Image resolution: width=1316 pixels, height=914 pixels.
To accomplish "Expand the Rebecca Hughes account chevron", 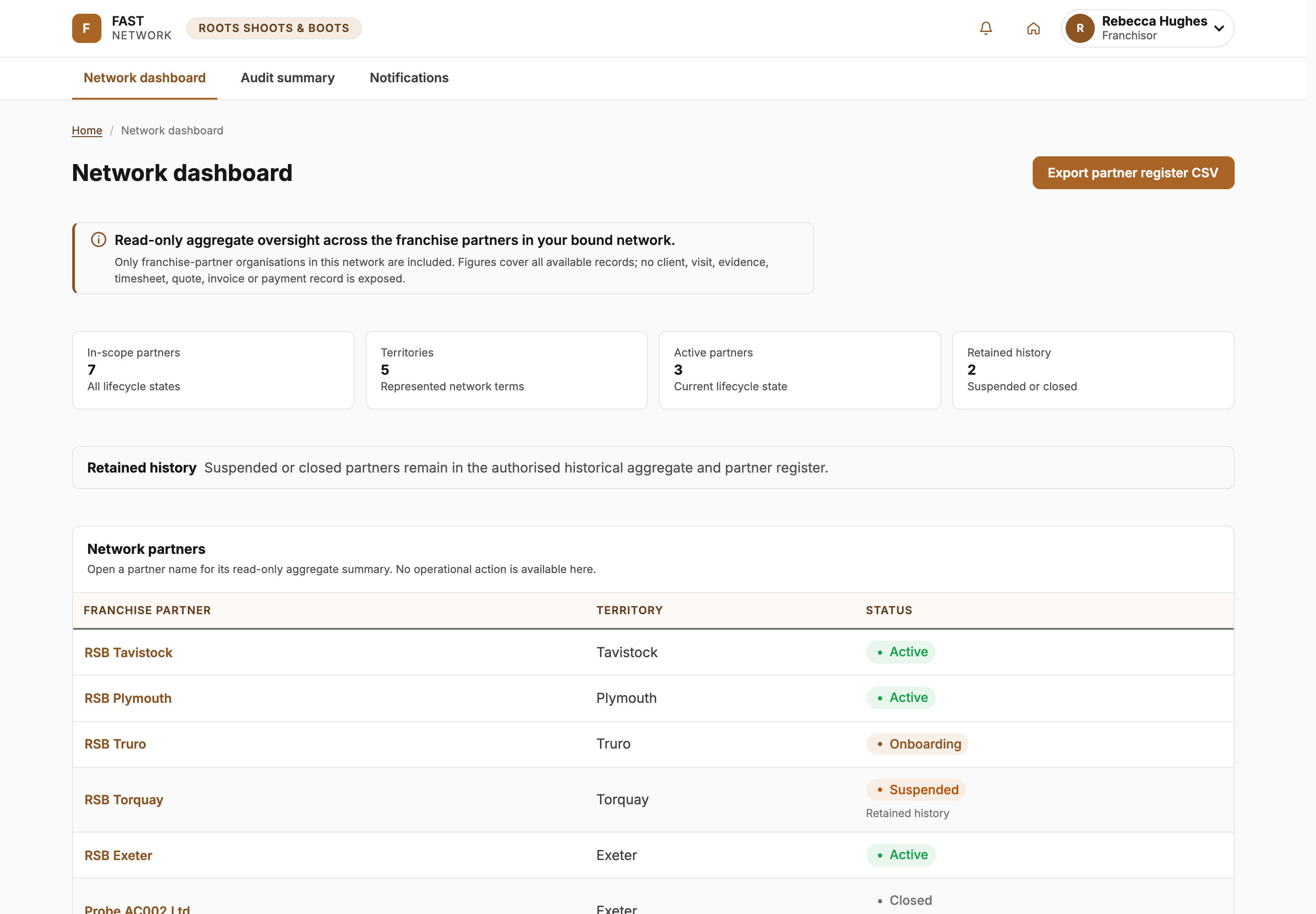I will click(1219, 28).
